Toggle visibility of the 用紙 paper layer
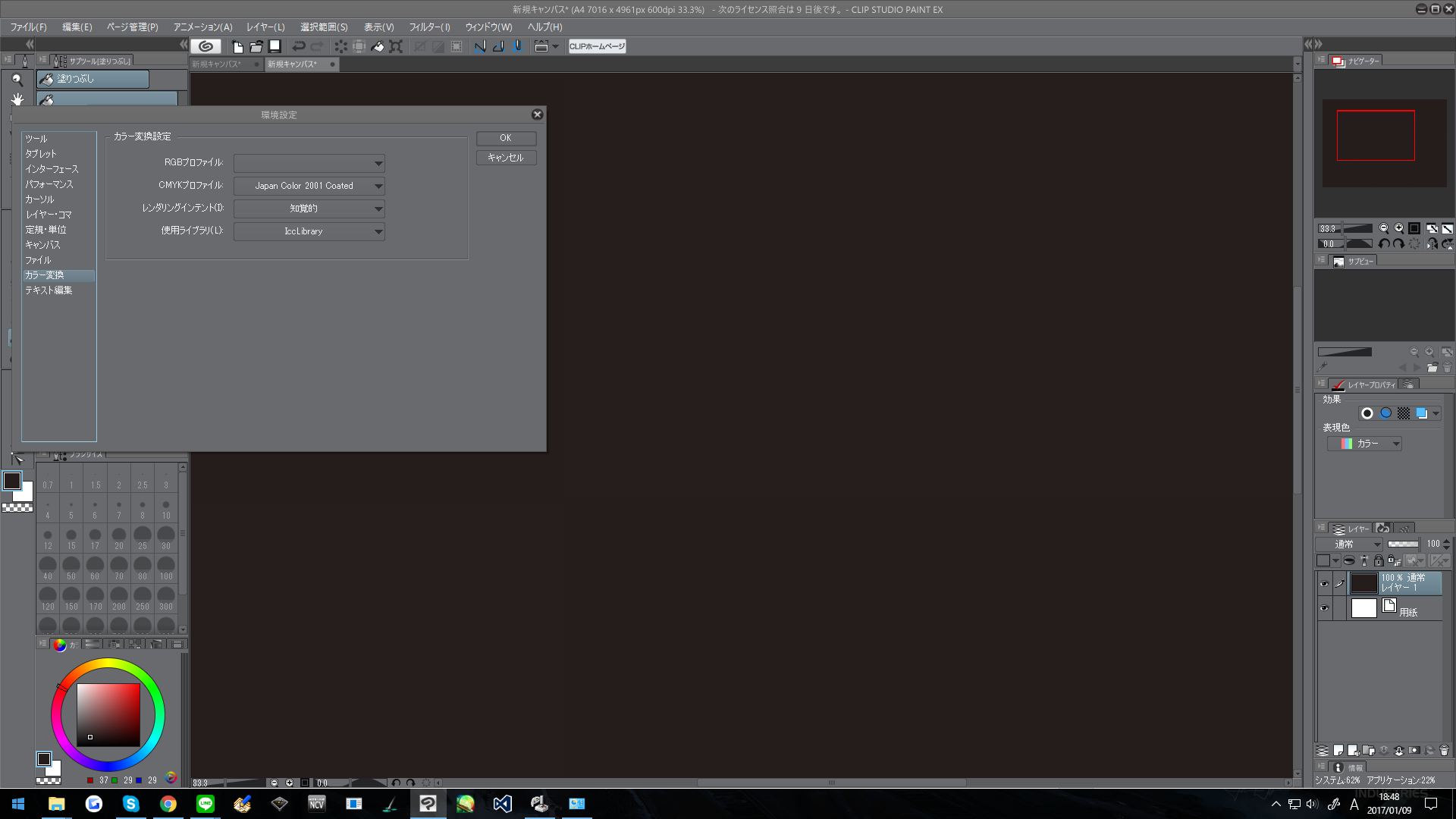Viewport: 1456px width, 819px height. [x=1324, y=608]
